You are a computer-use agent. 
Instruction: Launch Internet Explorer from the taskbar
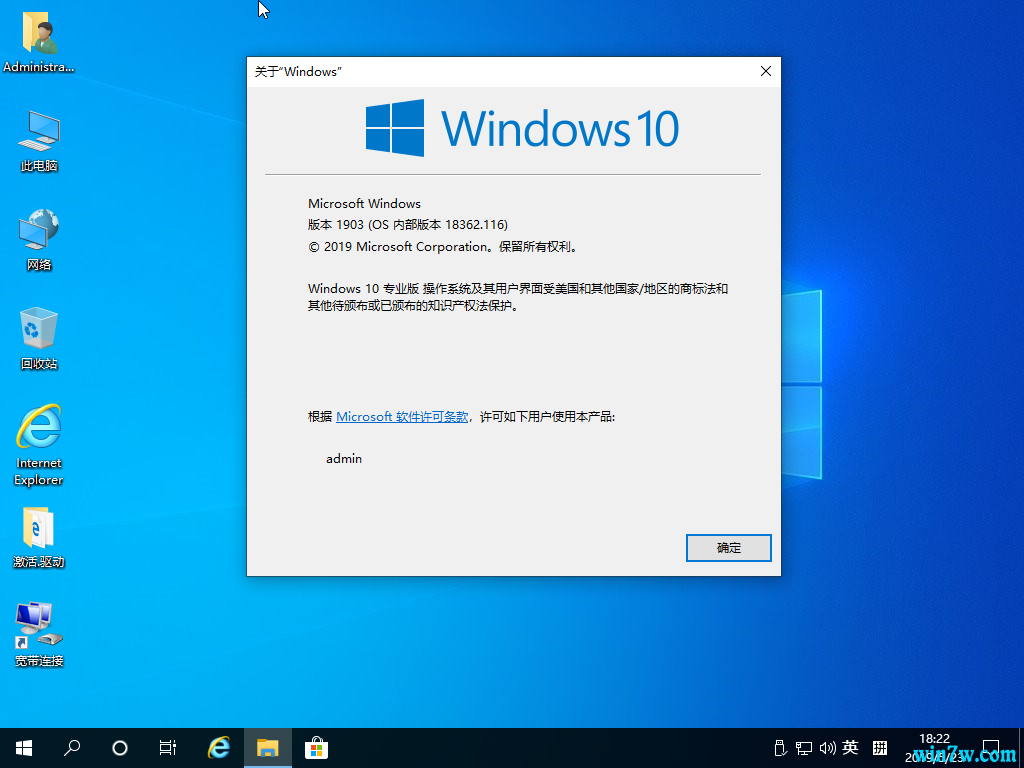tap(219, 748)
